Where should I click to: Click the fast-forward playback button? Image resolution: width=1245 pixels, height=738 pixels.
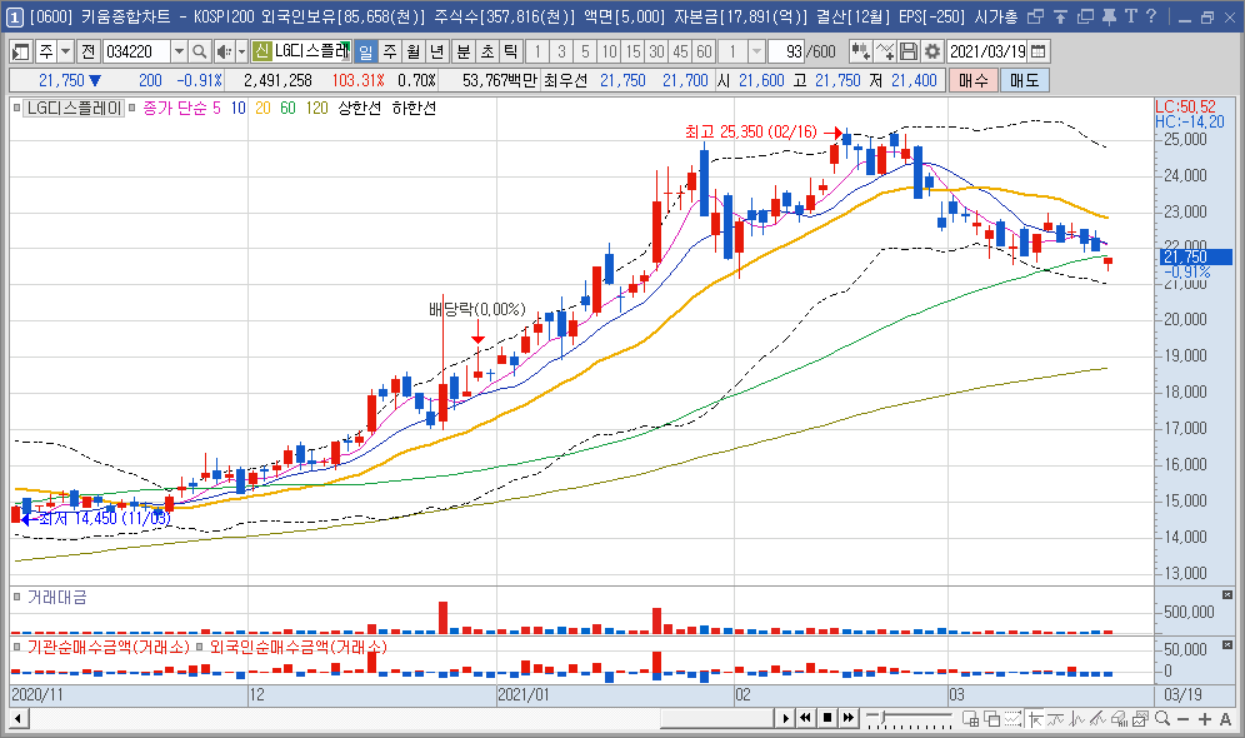(x=849, y=718)
